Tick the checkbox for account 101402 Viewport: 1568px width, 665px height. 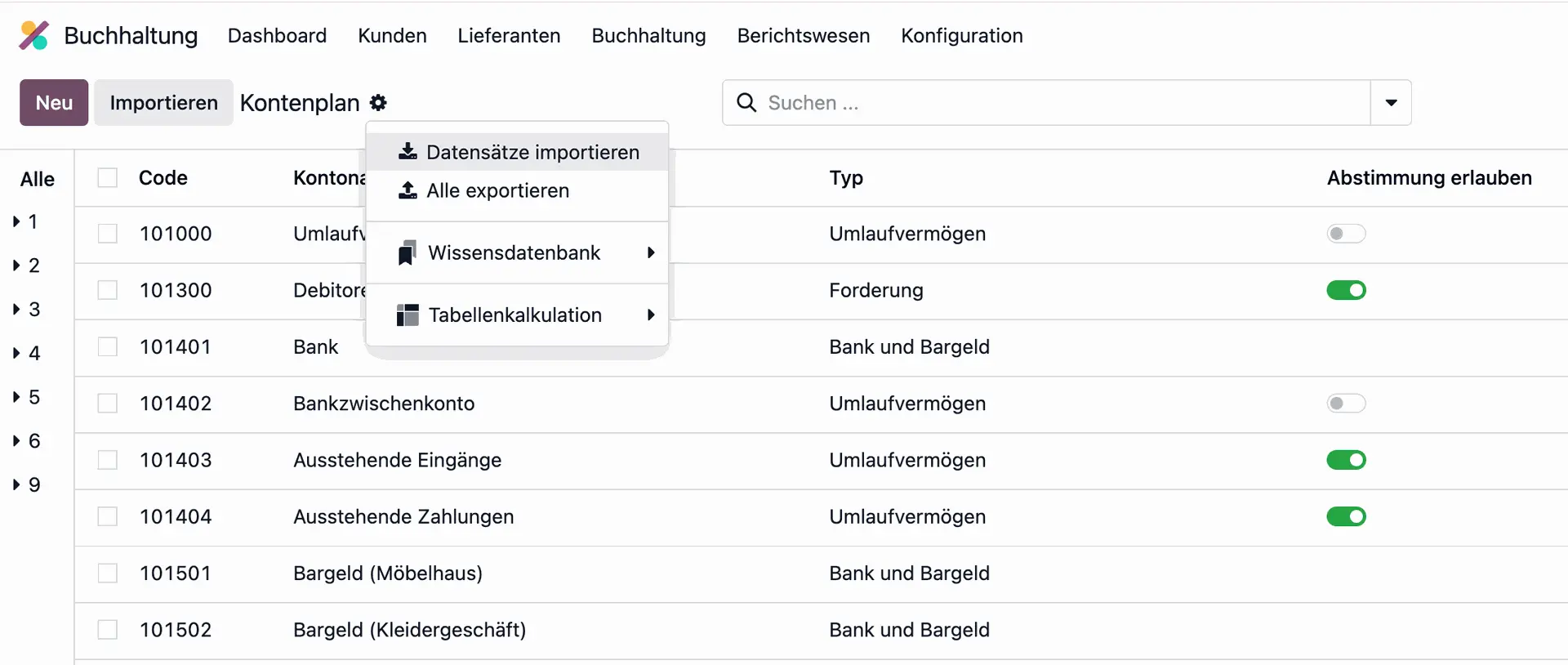coord(108,404)
